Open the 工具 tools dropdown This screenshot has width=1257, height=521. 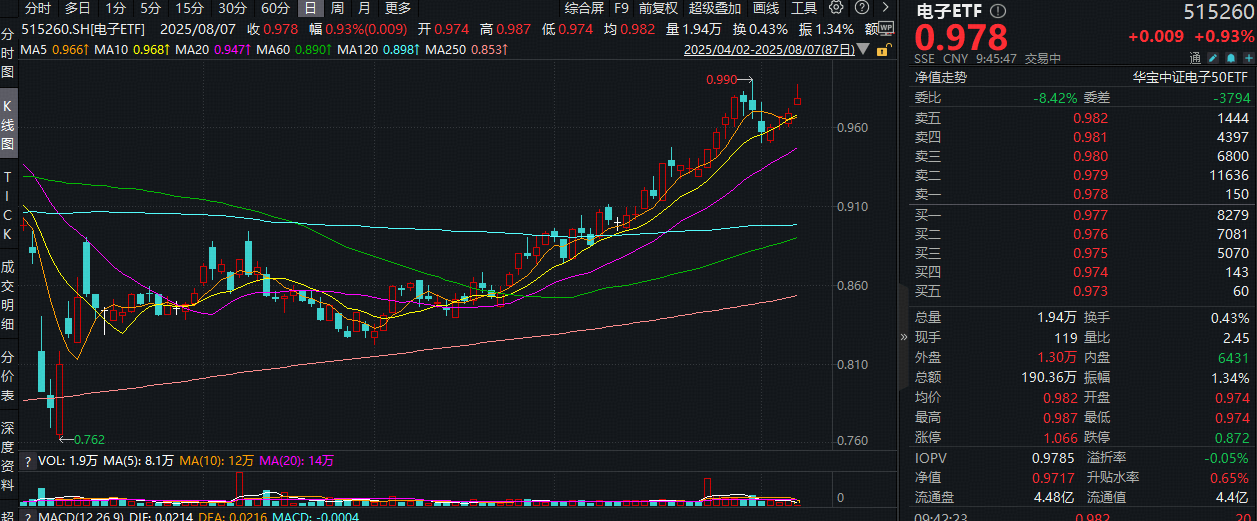tap(803, 8)
